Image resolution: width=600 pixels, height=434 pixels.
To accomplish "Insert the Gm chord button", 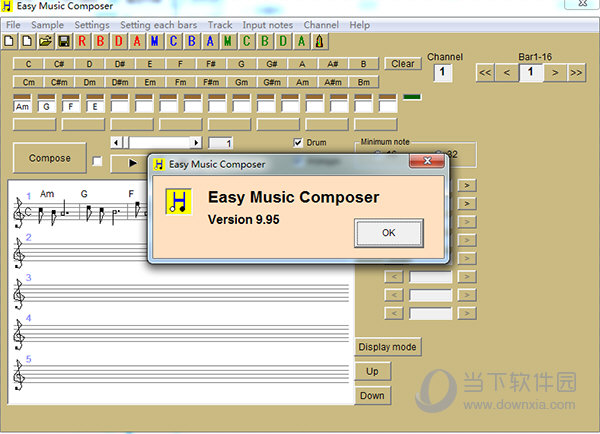I will coord(241,82).
